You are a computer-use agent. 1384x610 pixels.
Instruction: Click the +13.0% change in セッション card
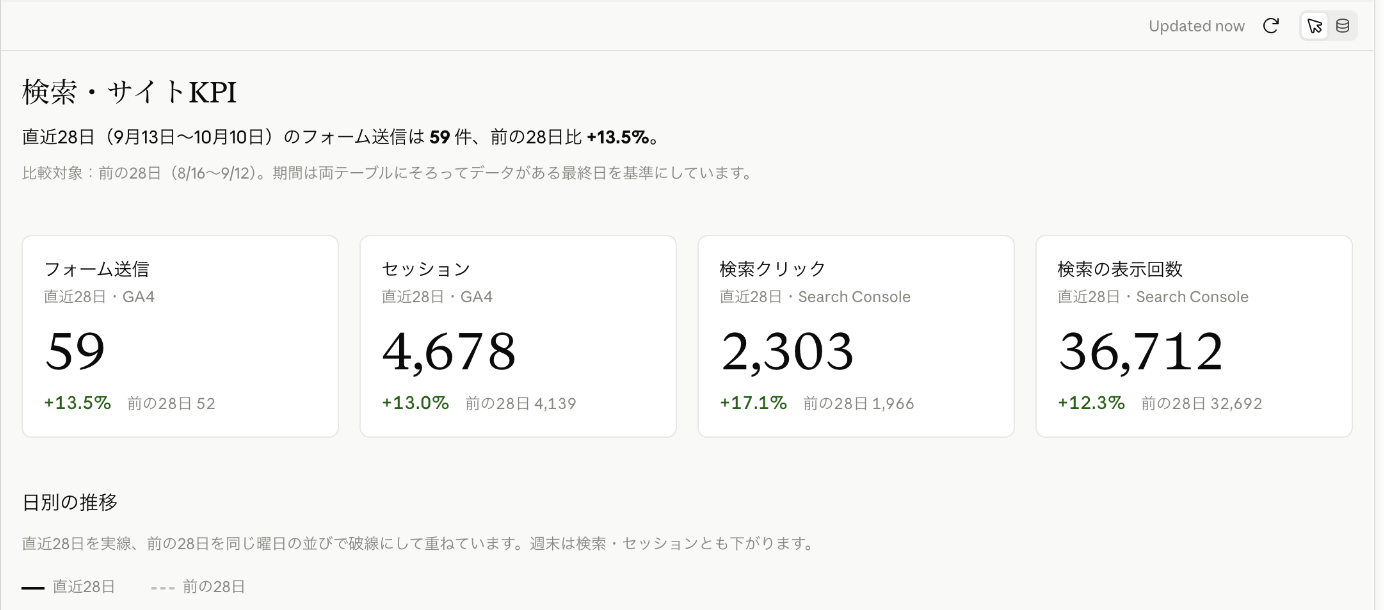click(415, 403)
